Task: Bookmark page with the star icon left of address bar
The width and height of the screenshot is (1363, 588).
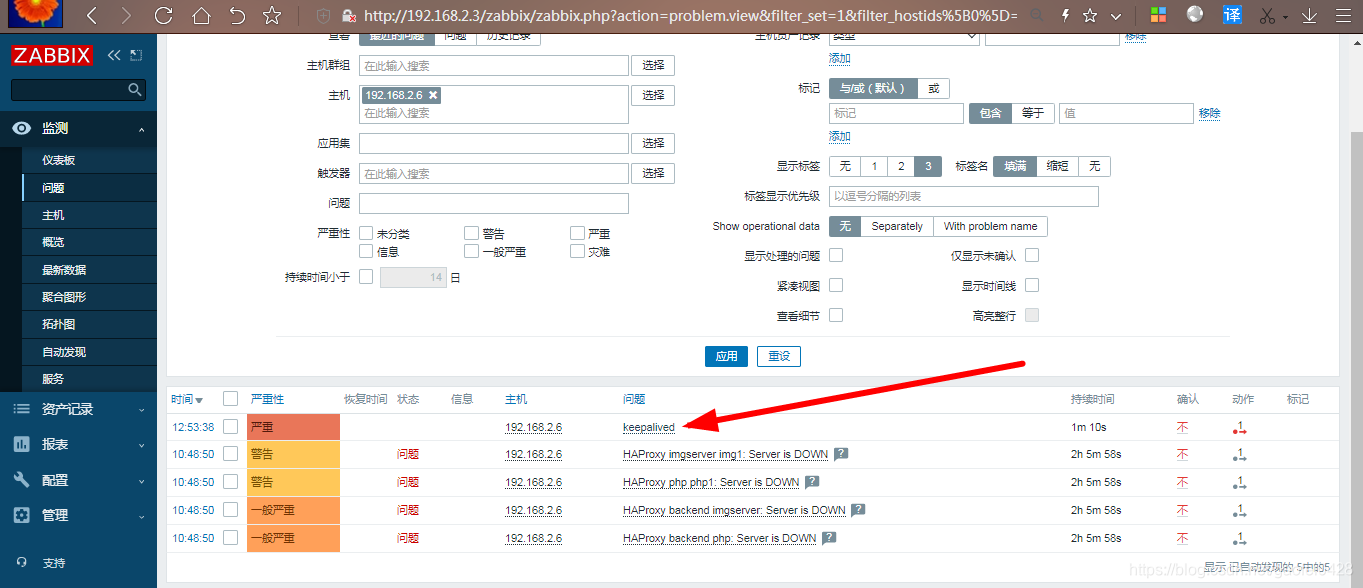Action: 272,16
